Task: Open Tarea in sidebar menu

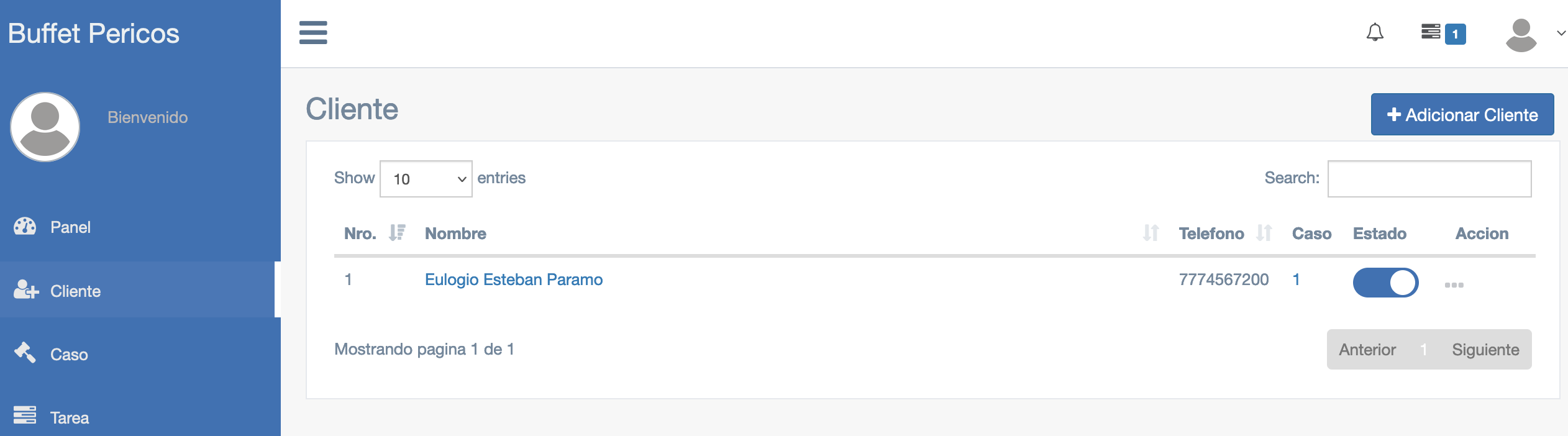Action: point(69,418)
